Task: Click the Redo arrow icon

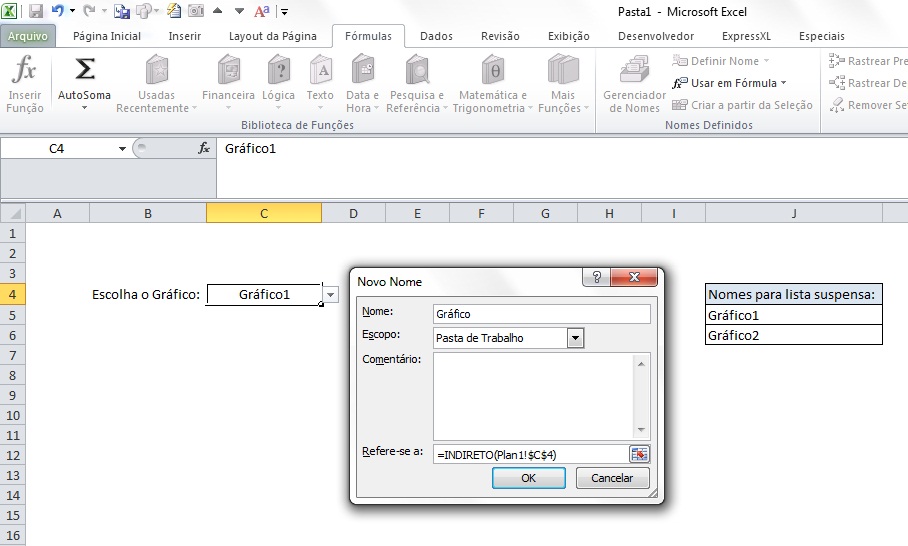Action: 89,10
